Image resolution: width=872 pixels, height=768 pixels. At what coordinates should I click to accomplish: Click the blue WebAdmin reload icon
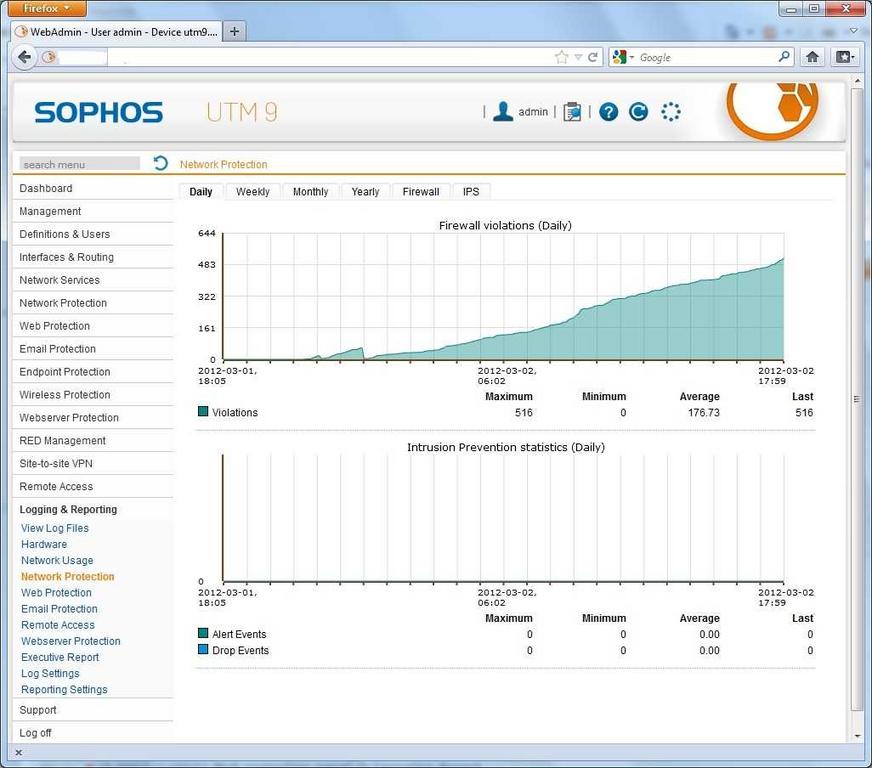coord(638,112)
